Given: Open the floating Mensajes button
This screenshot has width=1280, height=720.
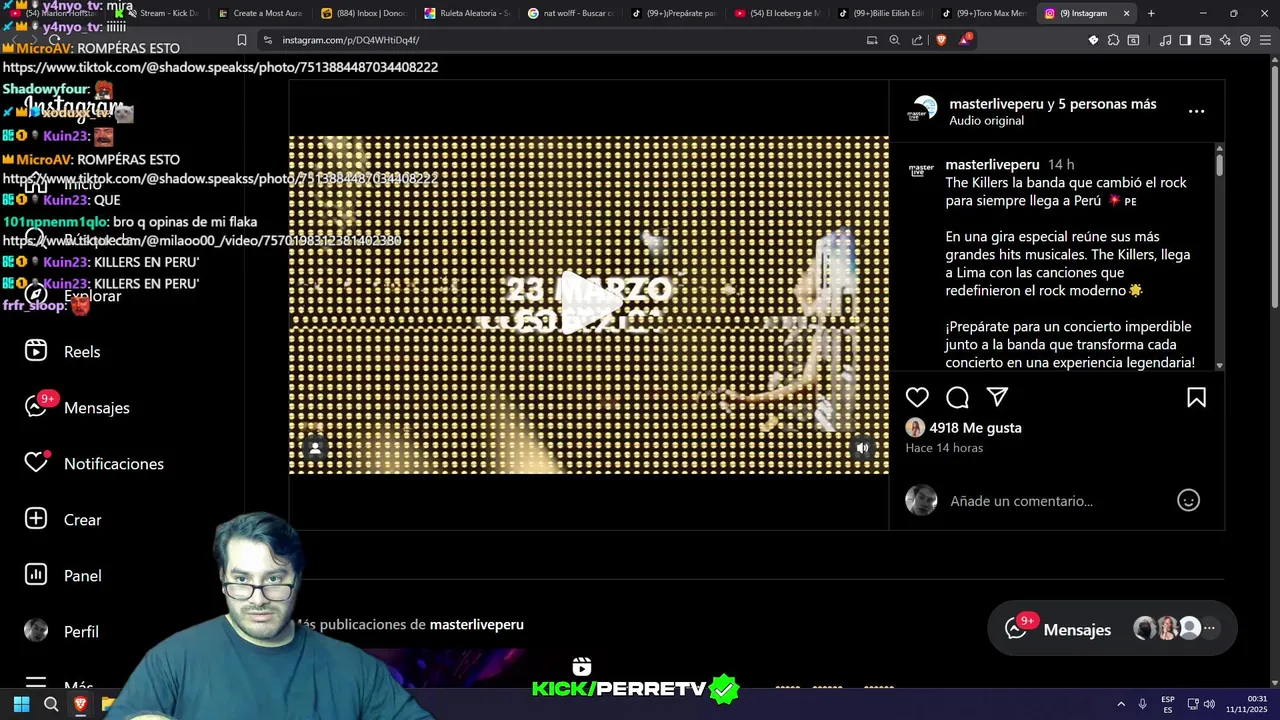Looking at the screenshot, I should pos(1111,629).
